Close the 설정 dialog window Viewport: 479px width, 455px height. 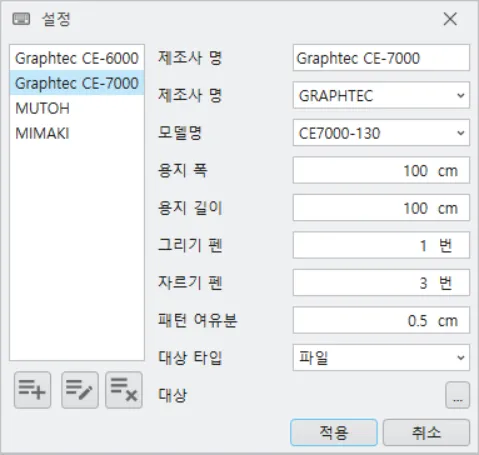pyautogui.click(x=450, y=19)
